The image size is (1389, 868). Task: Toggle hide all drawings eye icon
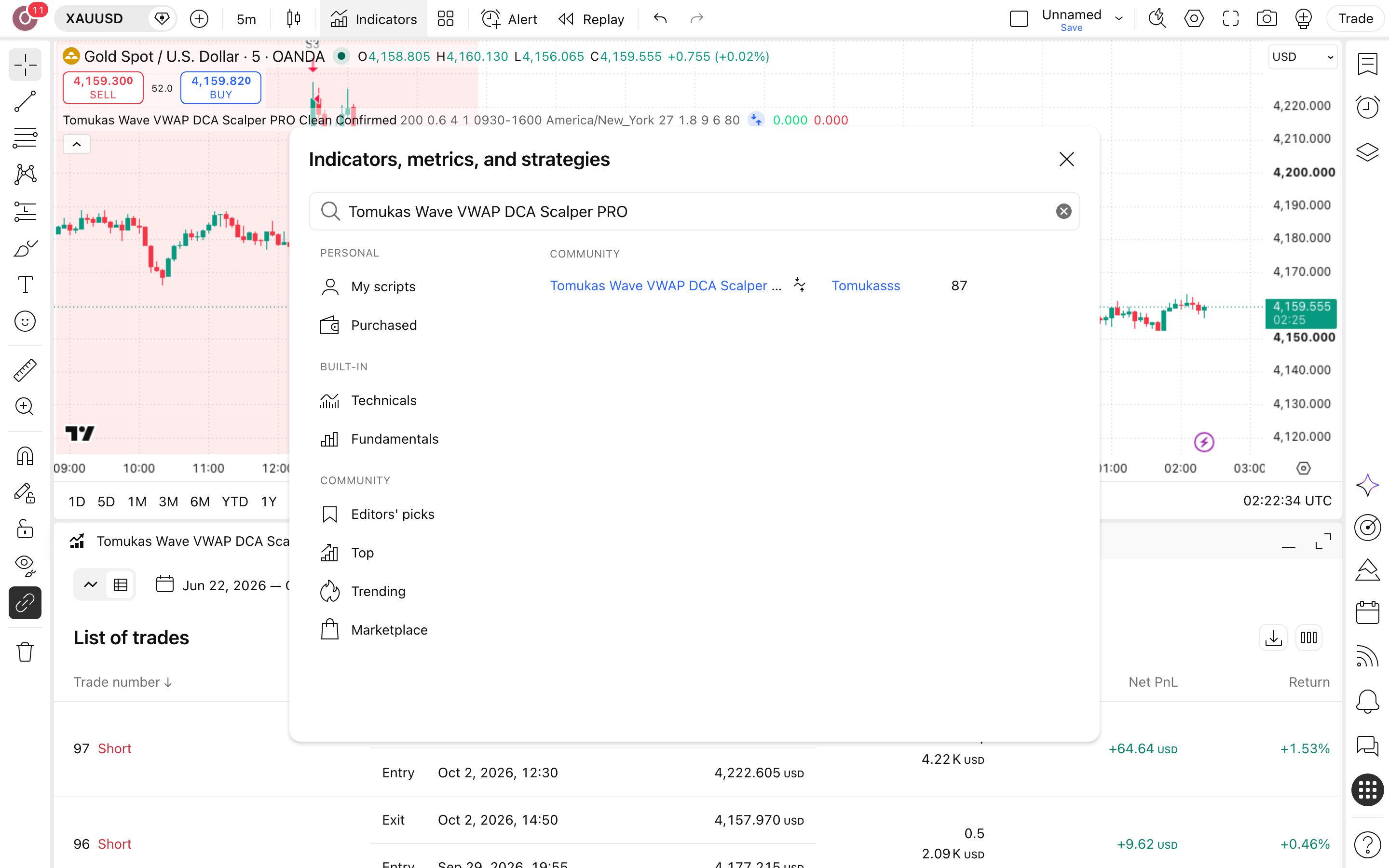[x=25, y=566]
